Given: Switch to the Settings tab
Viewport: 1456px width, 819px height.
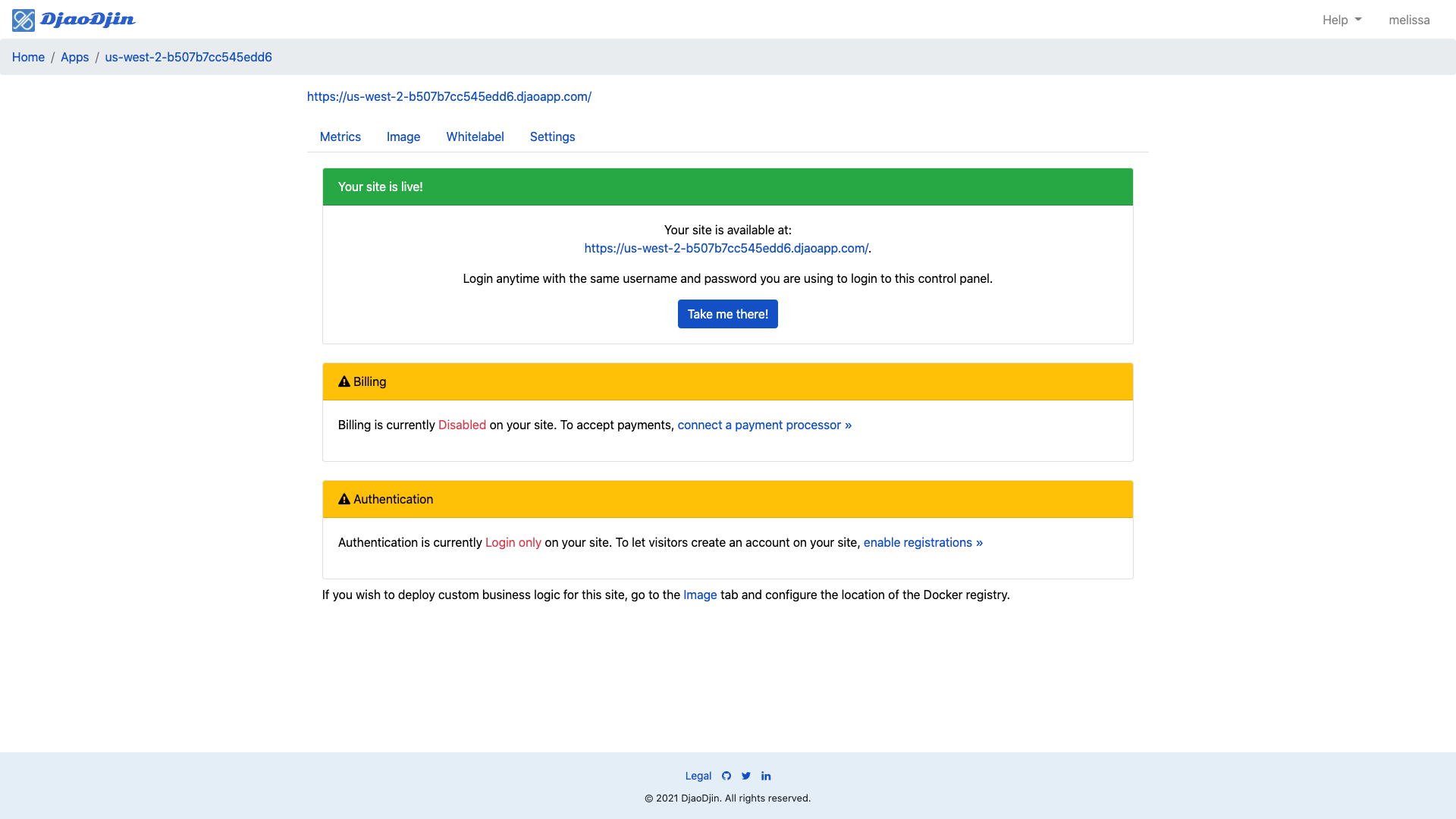Looking at the screenshot, I should (x=552, y=136).
